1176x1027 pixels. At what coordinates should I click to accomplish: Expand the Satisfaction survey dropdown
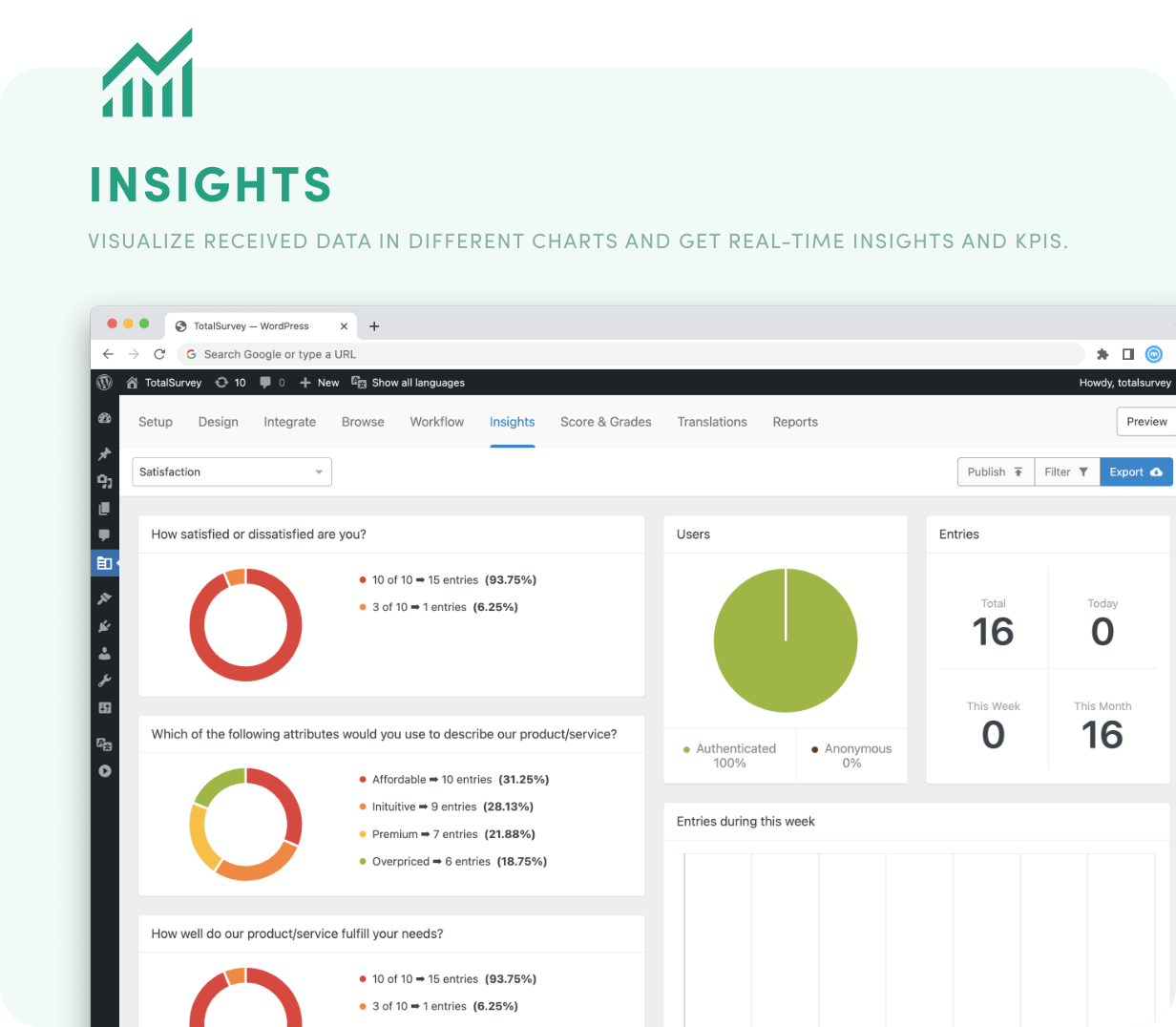(232, 472)
